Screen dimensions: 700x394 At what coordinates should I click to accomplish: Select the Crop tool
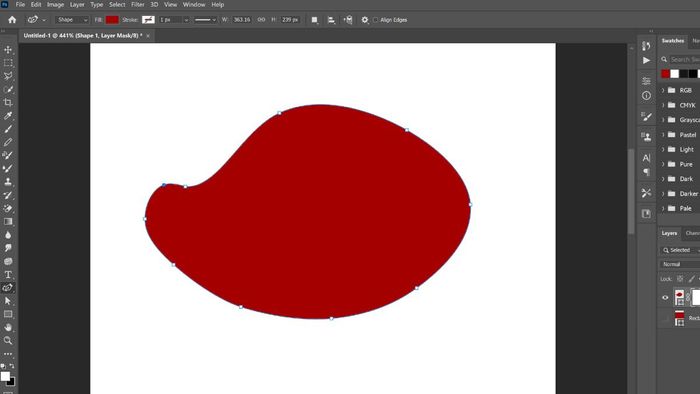(x=8, y=103)
